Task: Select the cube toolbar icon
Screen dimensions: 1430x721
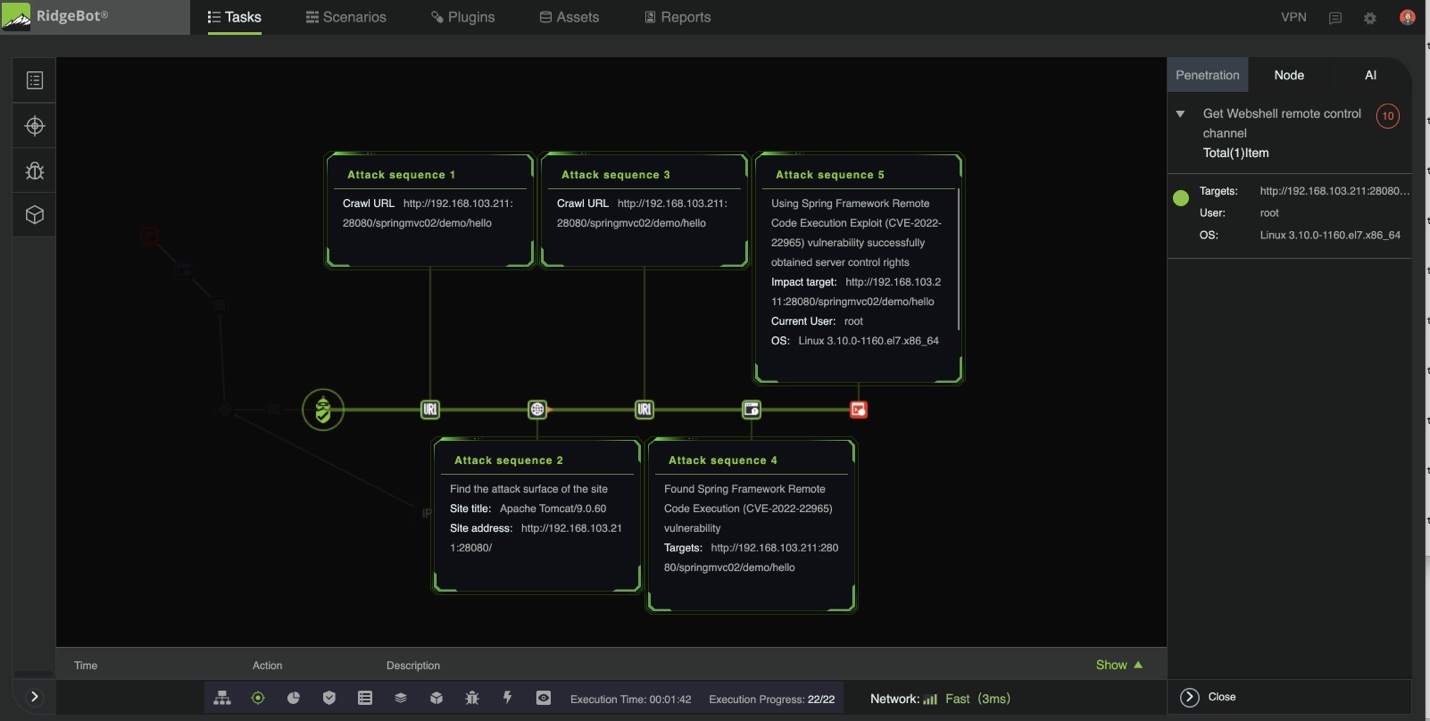Action: 436,698
